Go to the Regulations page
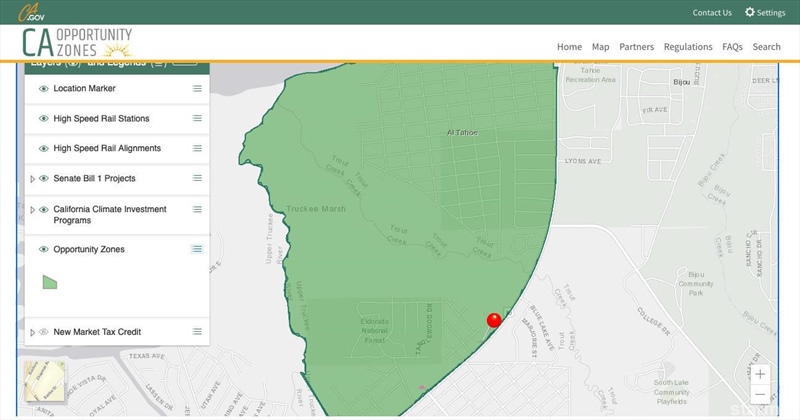 [x=688, y=47]
